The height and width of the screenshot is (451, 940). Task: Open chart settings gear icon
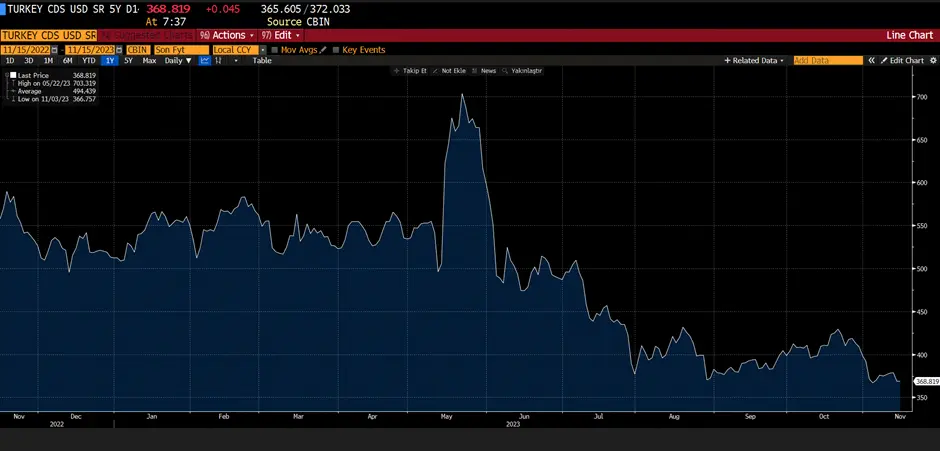pos(933,61)
